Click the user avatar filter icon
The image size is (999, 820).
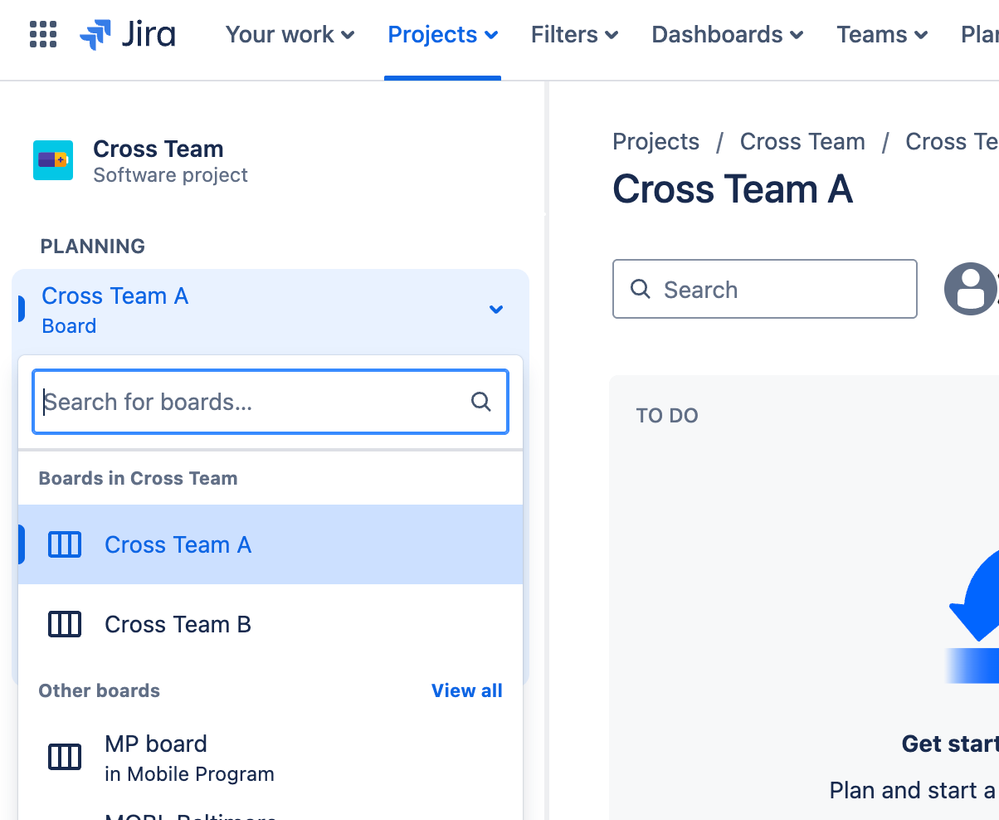pyautogui.click(x=971, y=289)
